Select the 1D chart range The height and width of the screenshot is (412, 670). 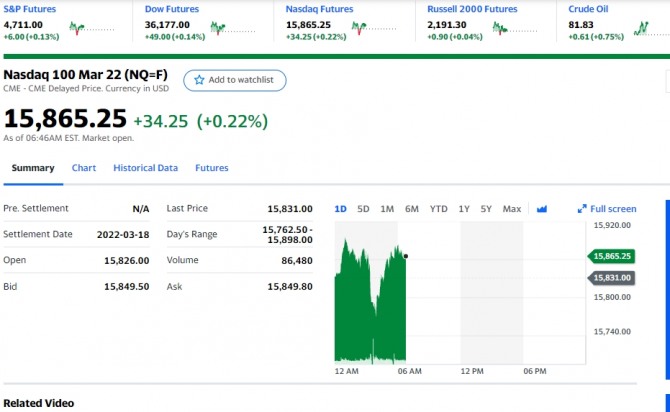coord(340,209)
